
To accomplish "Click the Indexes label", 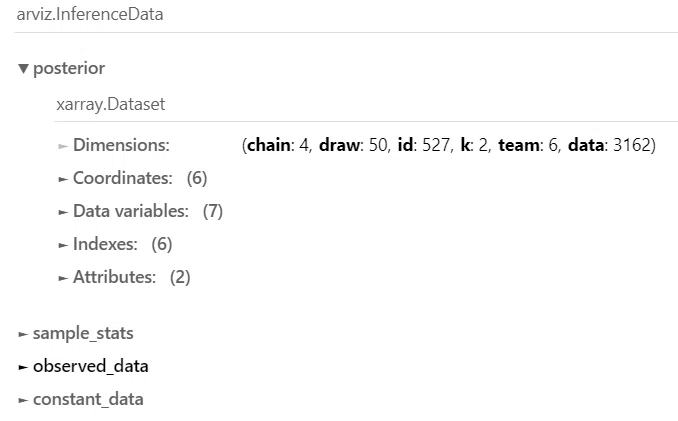I will point(105,244).
